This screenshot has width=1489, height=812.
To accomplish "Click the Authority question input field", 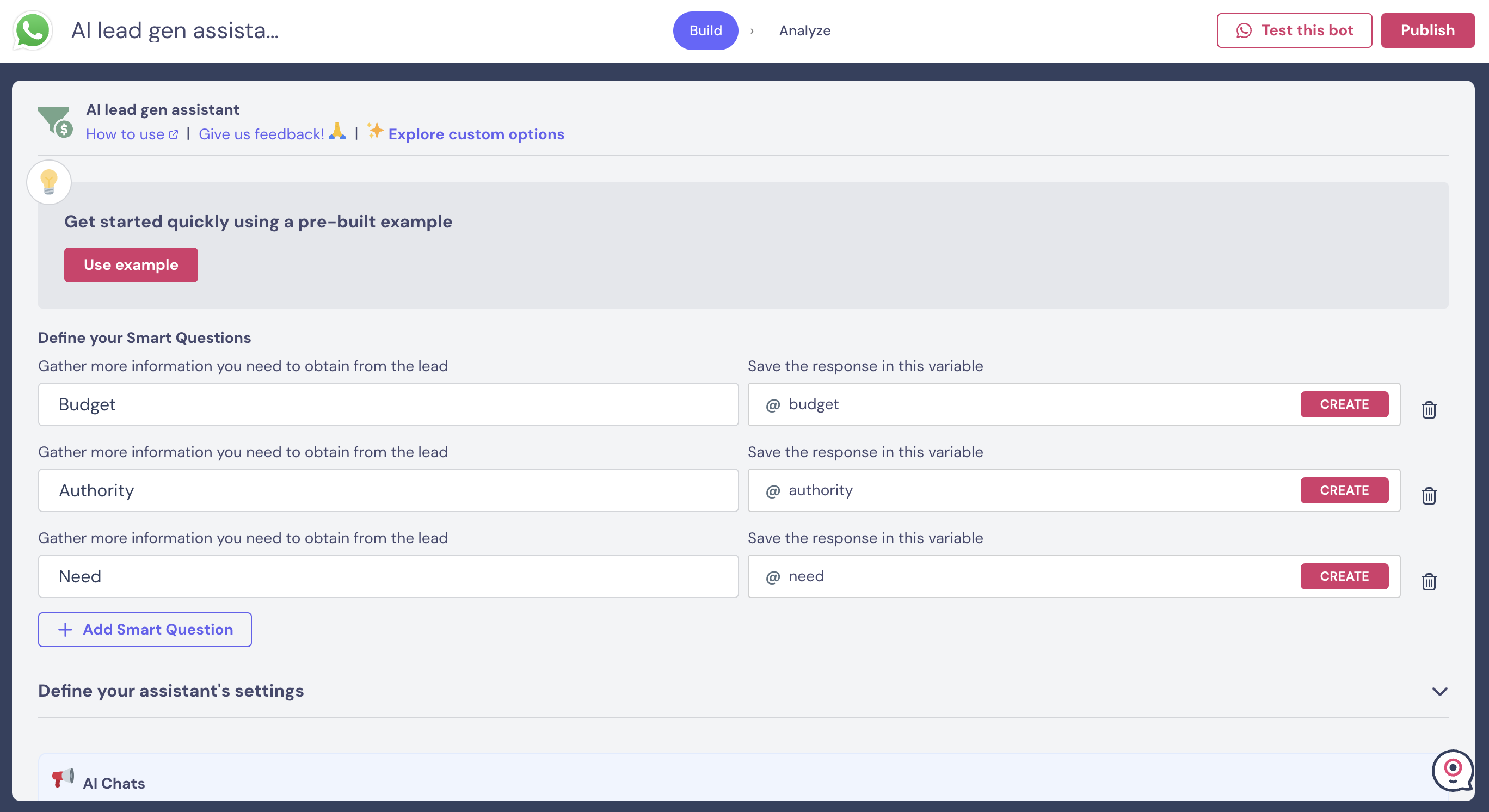I will pyautogui.click(x=389, y=490).
